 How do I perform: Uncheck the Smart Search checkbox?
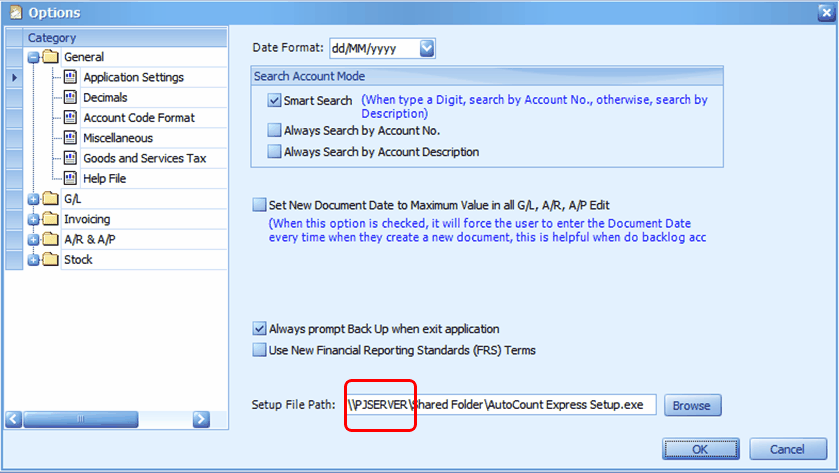(x=275, y=101)
